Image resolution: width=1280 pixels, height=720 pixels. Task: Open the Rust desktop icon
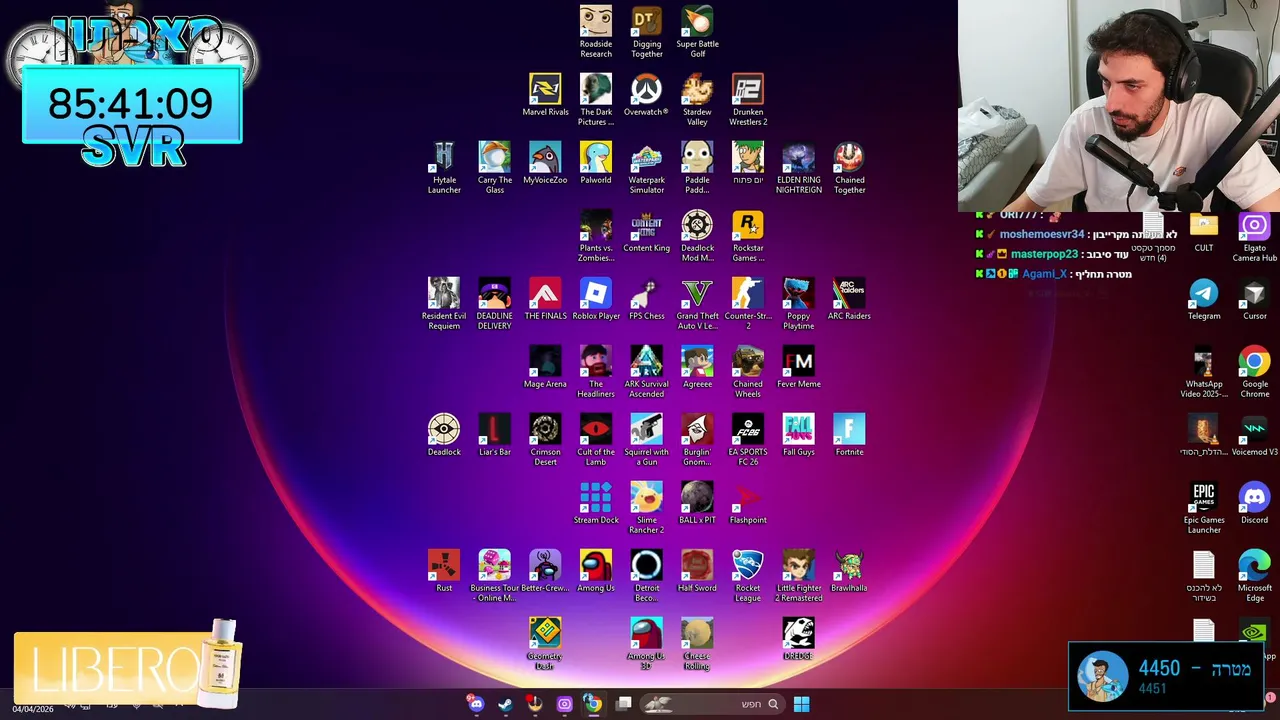(444, 571)
